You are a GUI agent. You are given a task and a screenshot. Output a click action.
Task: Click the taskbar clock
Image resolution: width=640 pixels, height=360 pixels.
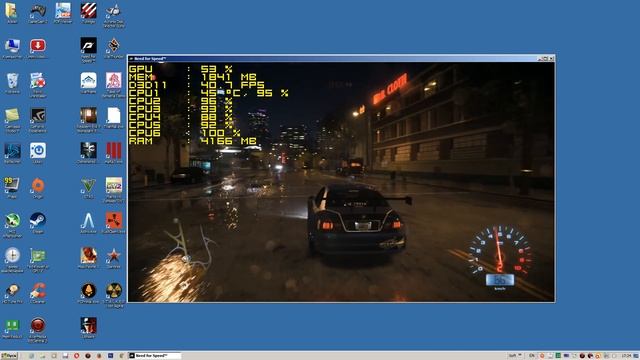(626, 356)
